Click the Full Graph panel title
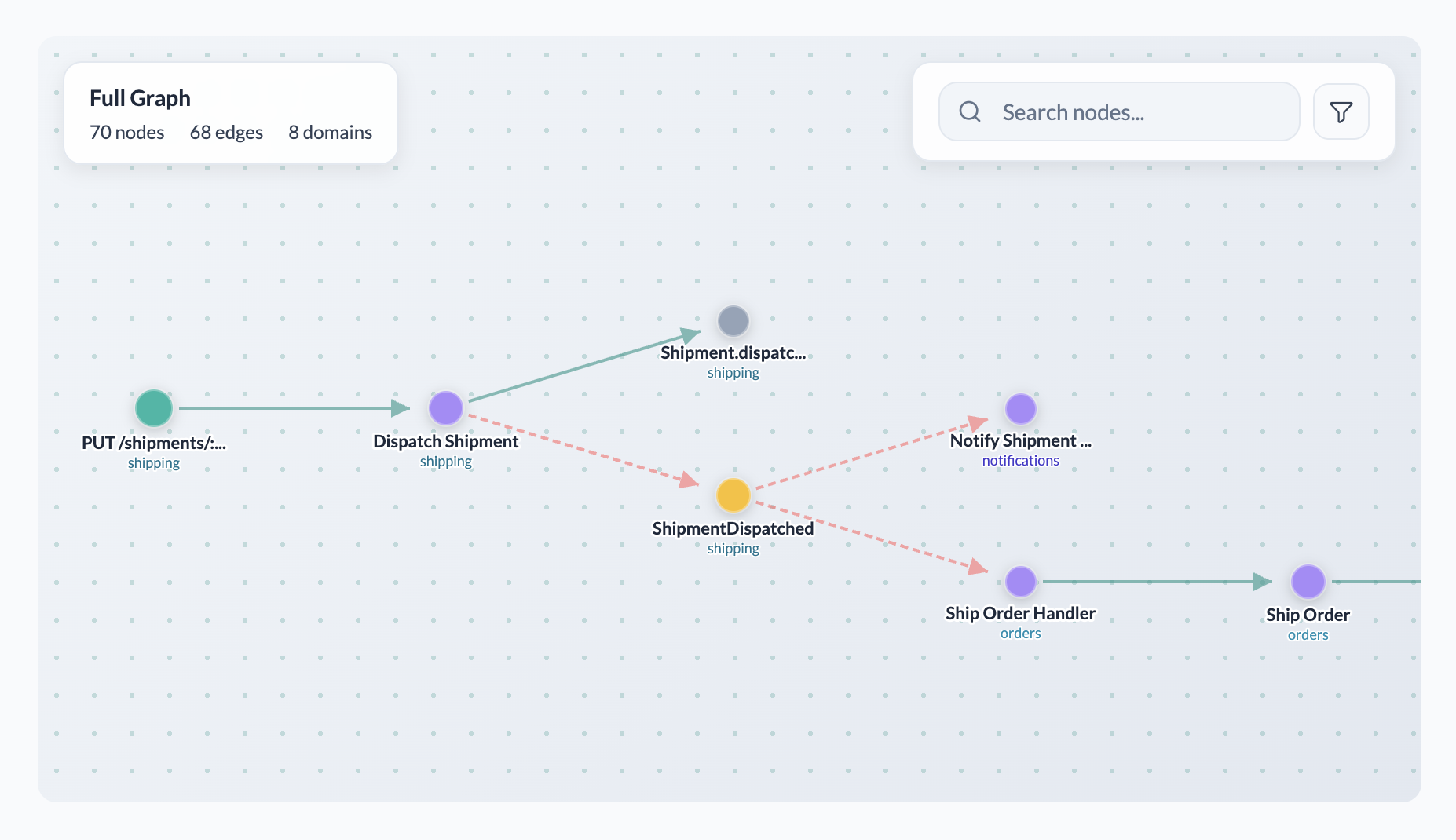Screen dimensions: 1456x840 click(x=140, y=97)
